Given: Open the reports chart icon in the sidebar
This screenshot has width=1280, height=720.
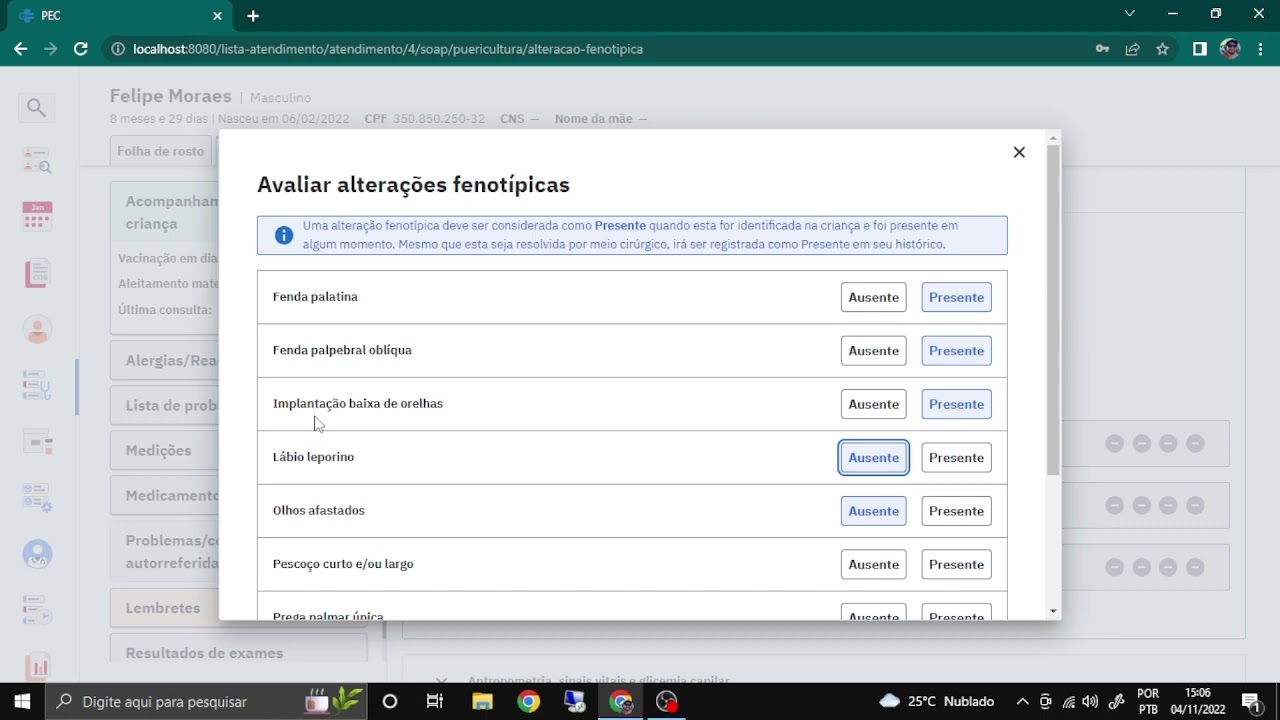Looking at the screenshot, I should point(37,666).
